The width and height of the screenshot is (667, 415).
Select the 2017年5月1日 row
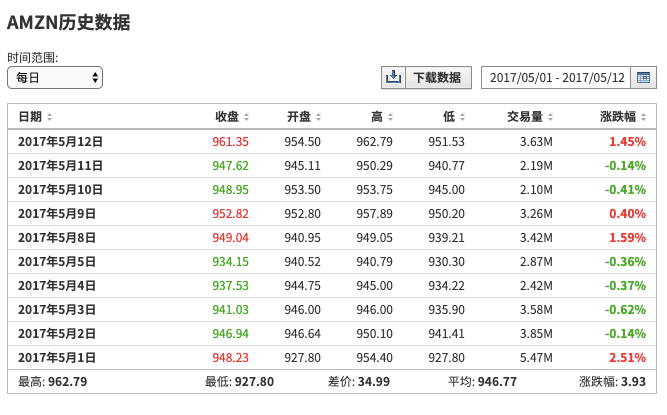[x=332, y=358]
